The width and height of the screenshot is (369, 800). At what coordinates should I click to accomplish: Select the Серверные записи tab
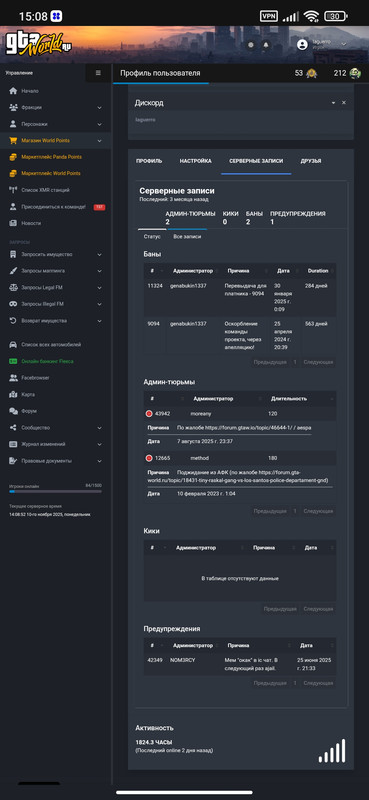click(x=256, y=161)
